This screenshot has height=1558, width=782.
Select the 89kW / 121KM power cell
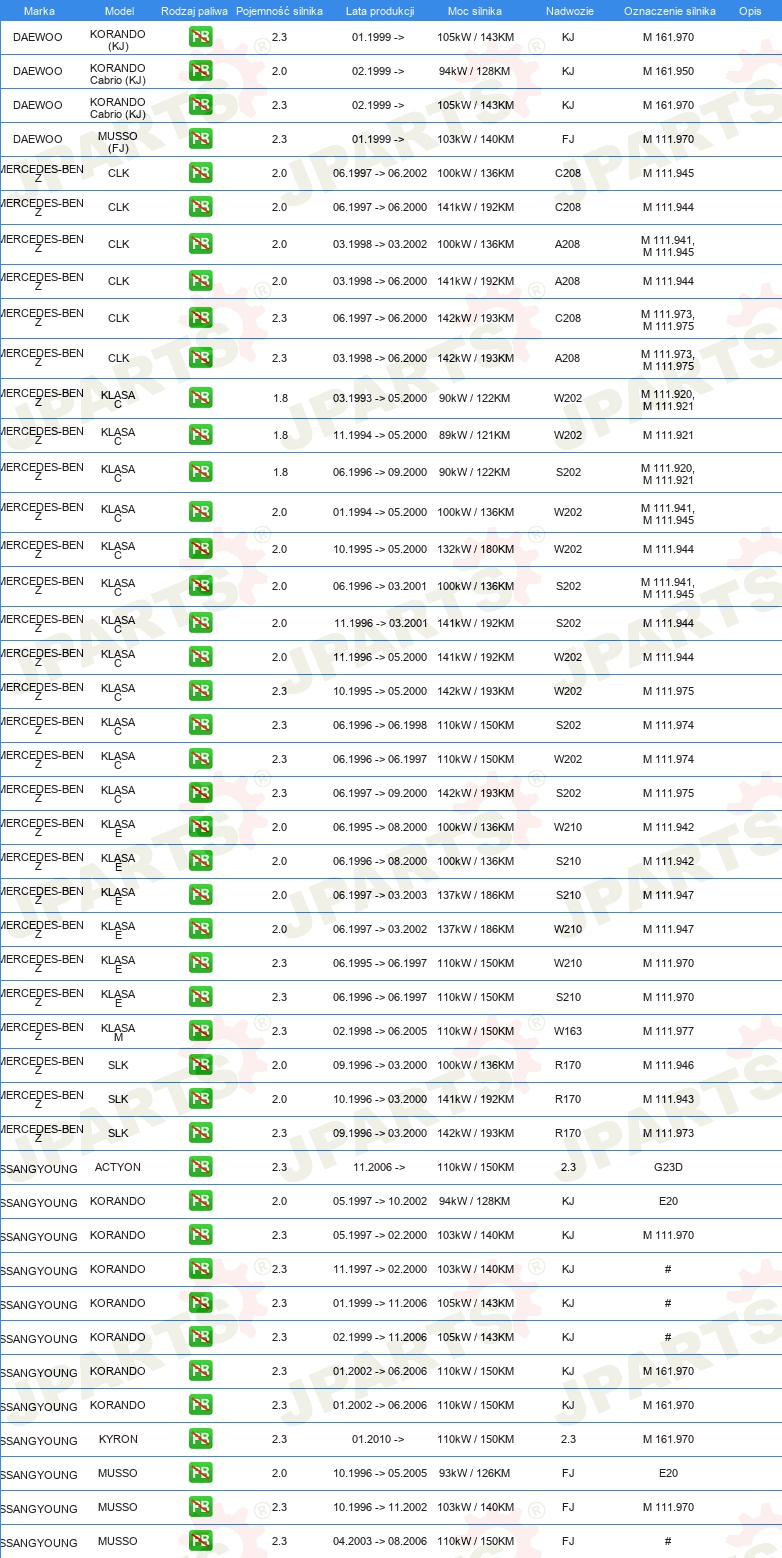[x=475, y=435]
